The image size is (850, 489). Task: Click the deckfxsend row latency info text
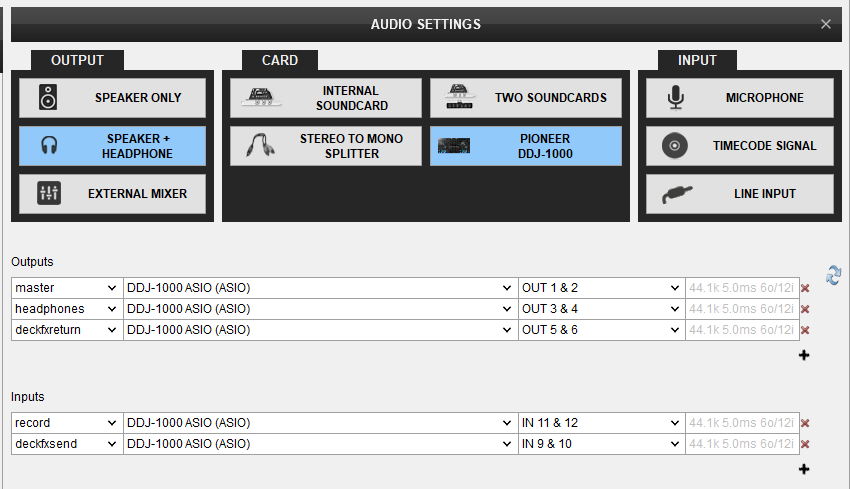742,444
